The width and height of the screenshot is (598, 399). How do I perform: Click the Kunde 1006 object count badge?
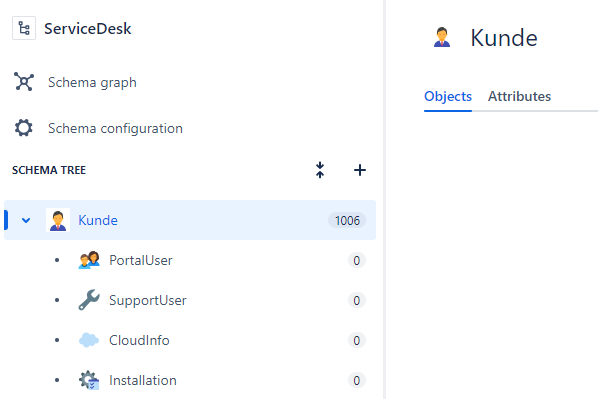pos(347,220)
